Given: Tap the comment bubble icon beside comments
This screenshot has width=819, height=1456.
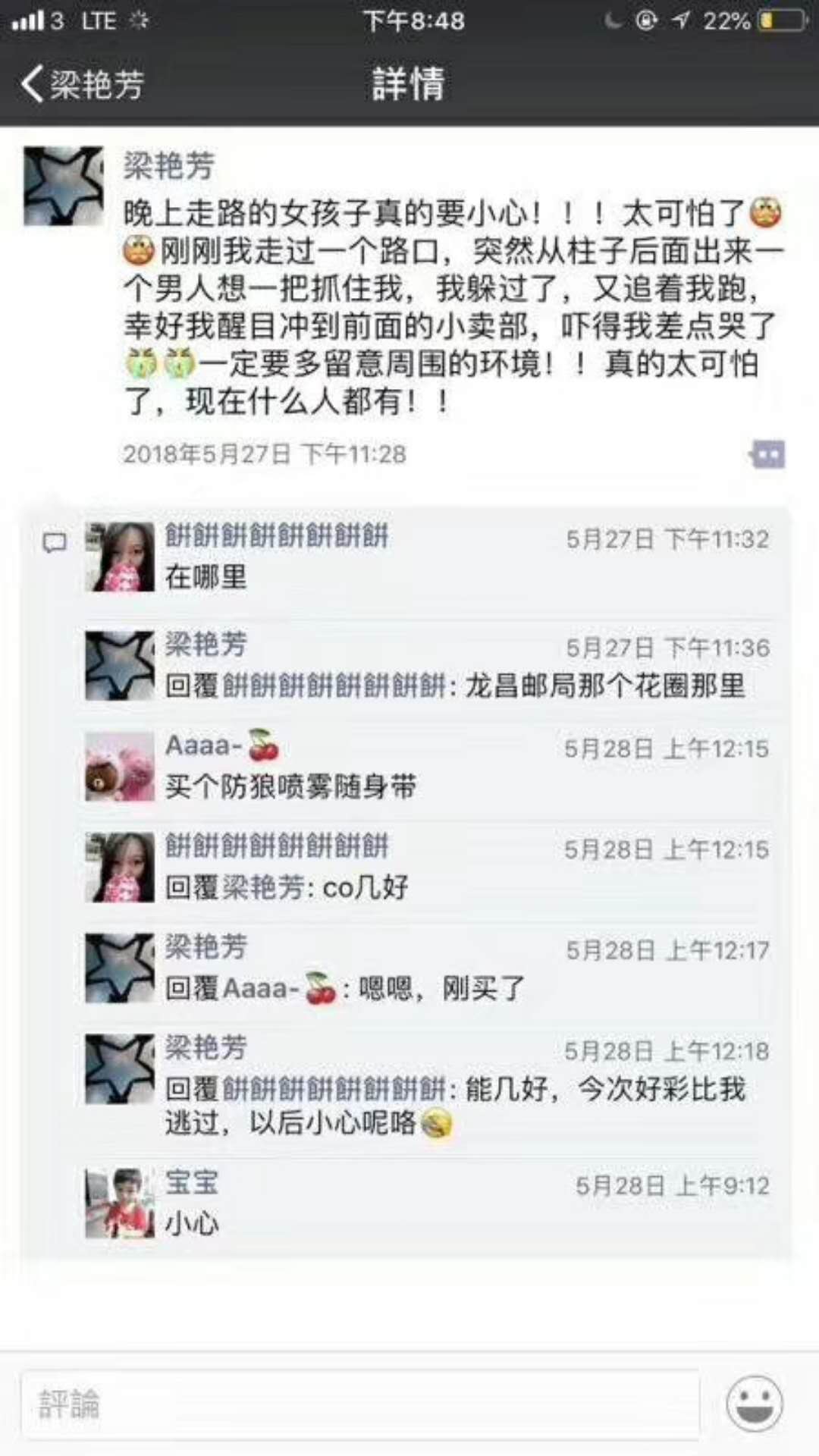Looking at the screenshot, I should [x=55, y=542].
